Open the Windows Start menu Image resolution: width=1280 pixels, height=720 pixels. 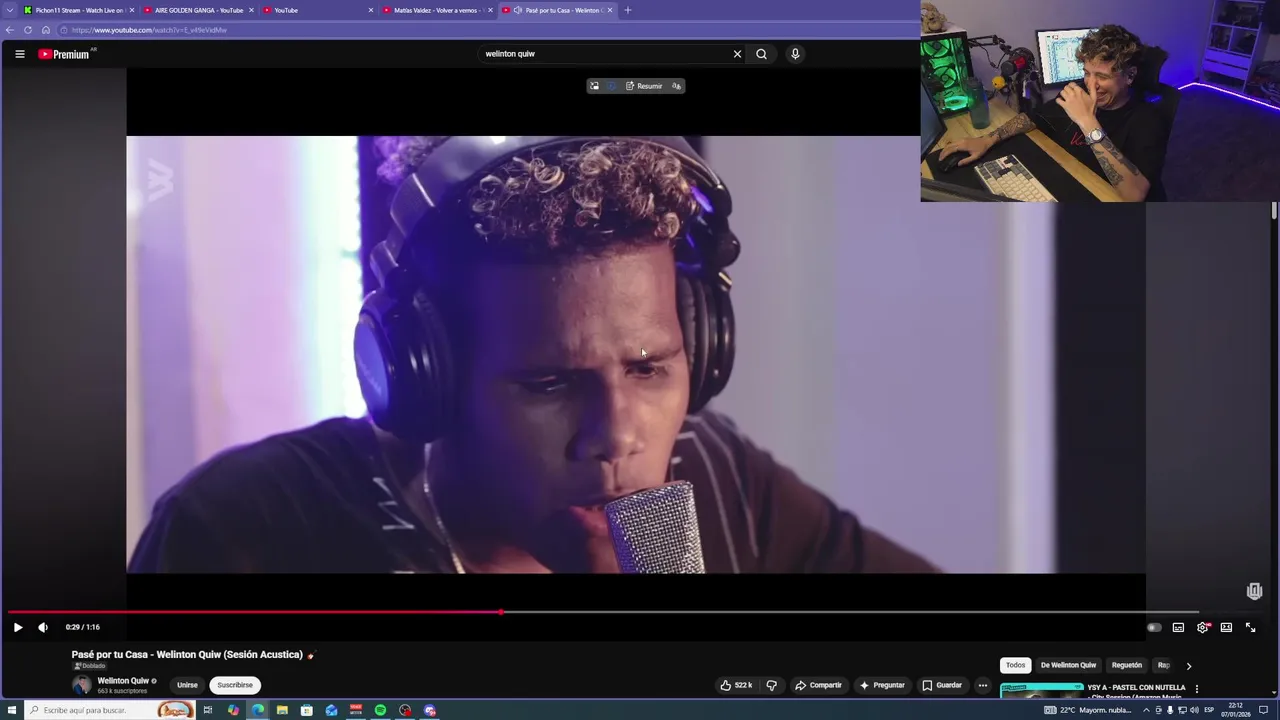click(x=12, y=710)
